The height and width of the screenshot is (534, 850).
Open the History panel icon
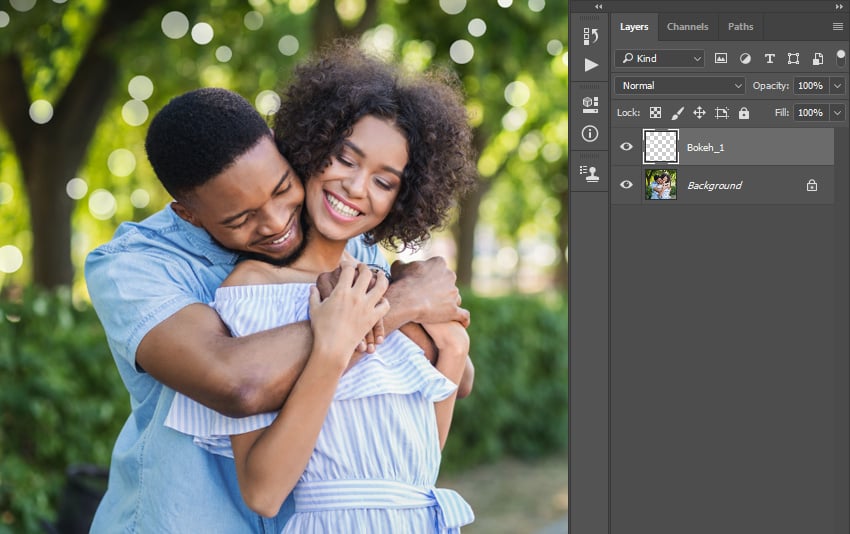pyautogui.click(x=590, y=37)
